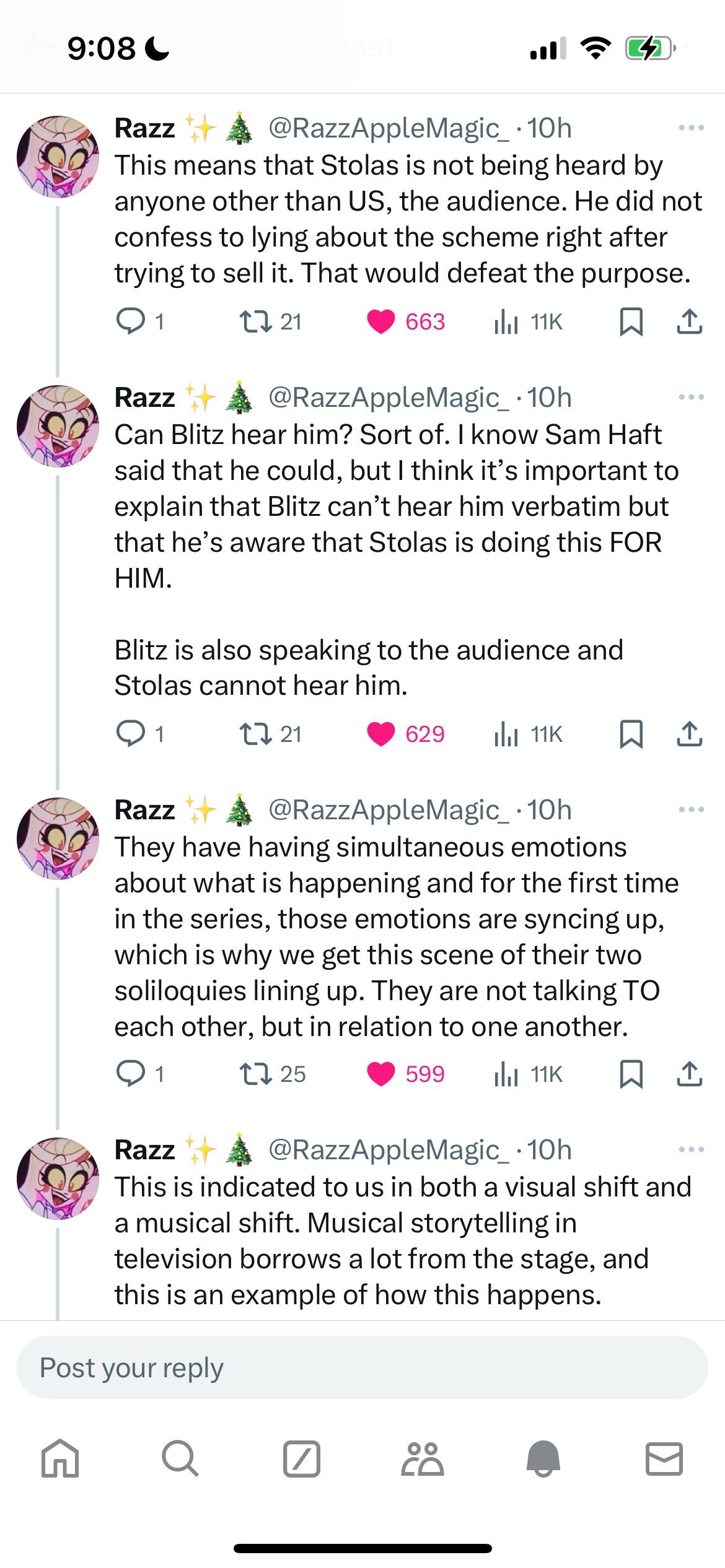The width and height of the screenshot is (725, 1568).
Task: Bookmark the 'Can Blitz hear him' tweet
Action: click(631, 734)
